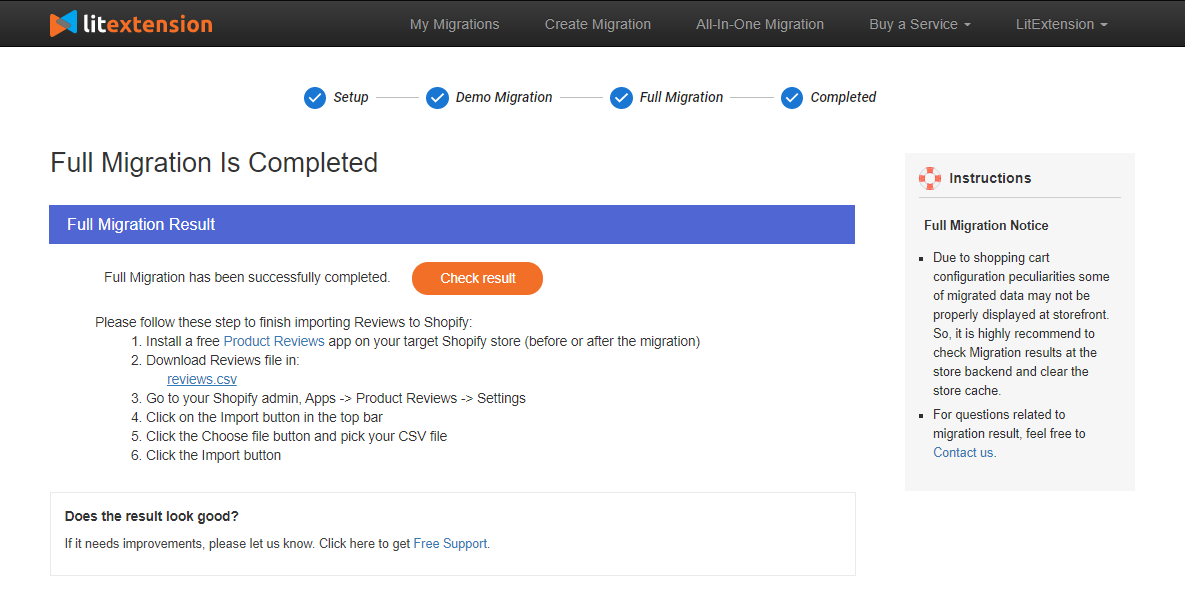Viewport: 1185px width, 598px height.
Task: Click the Demo Migration step checkmark icon
Action: [x=437, y=98]
